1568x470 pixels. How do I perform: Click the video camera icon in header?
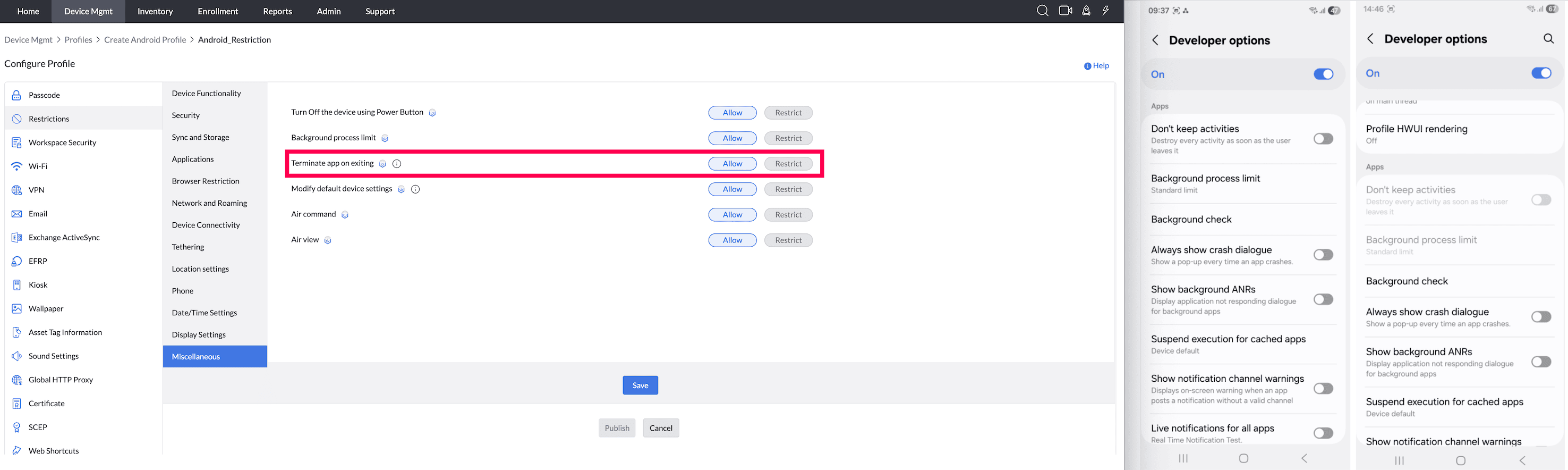pos(1065,11)
